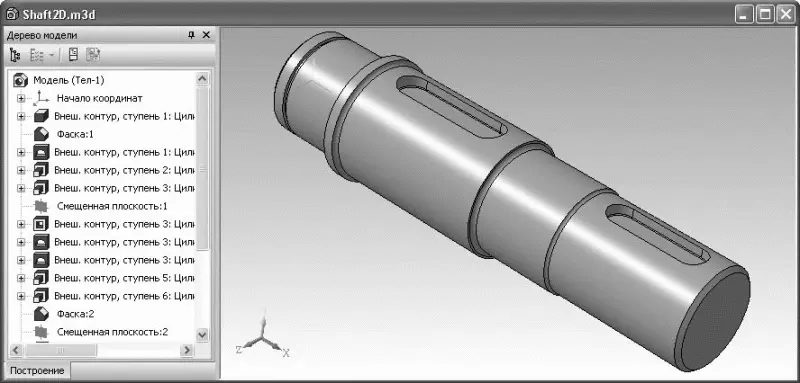Expand the Начало координат tree node
The height and width of the screenshot is (383, 800).
[21, 98]
